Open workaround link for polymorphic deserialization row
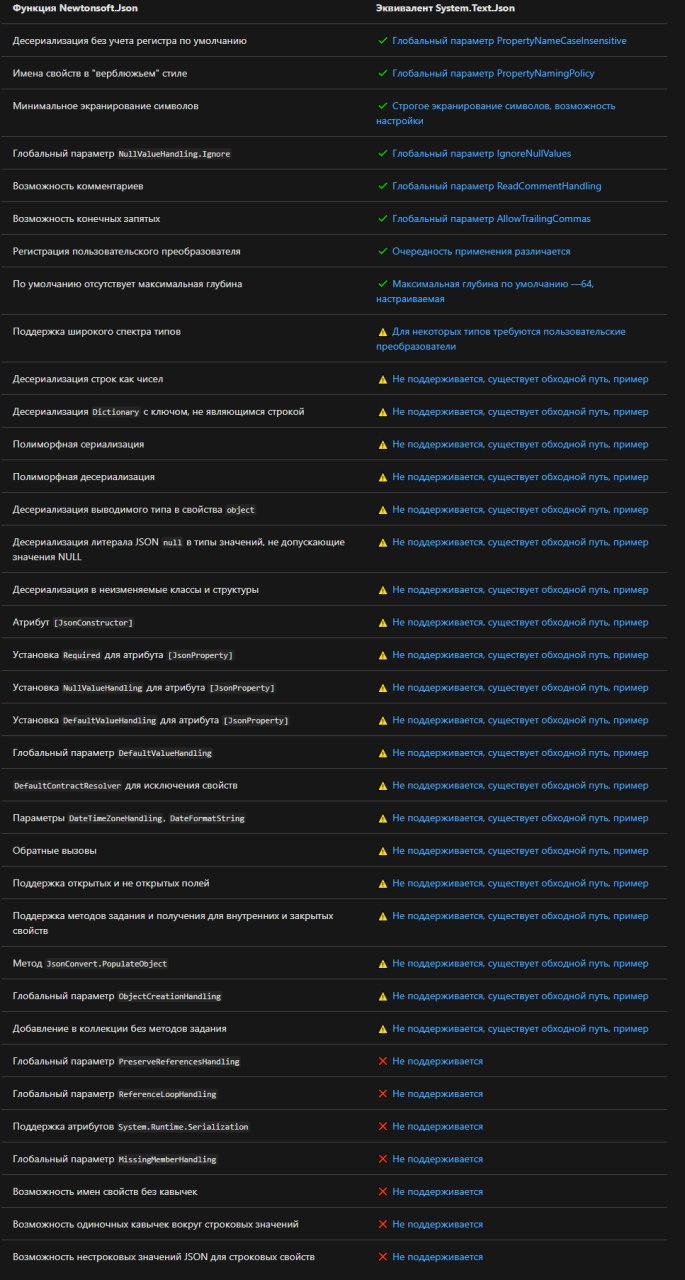 (520, 477)
